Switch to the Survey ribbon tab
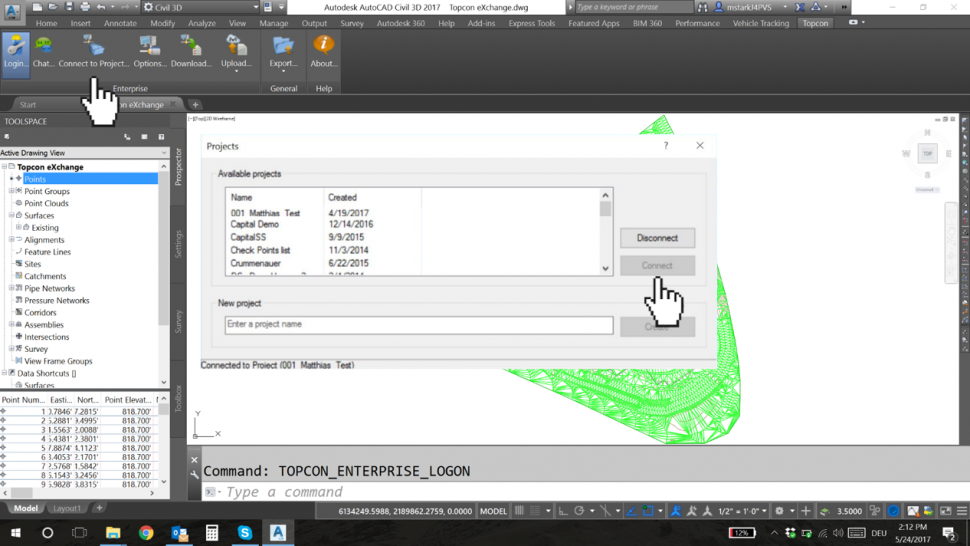The image size is (970, 546). pyautogui.click(x=351, y=23)
